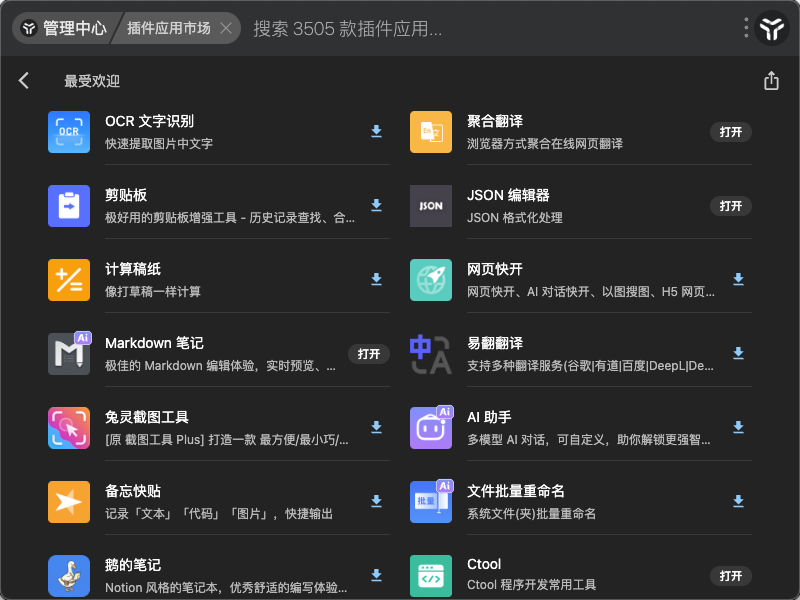This screenshot has width=800, height=600.
Task: Click the 剪贴板 plugin icon
Action: 69,206
